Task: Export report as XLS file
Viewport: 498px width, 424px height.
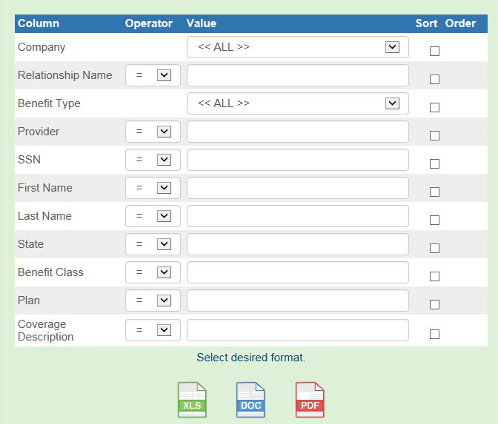Action: (x=192, y=400)
